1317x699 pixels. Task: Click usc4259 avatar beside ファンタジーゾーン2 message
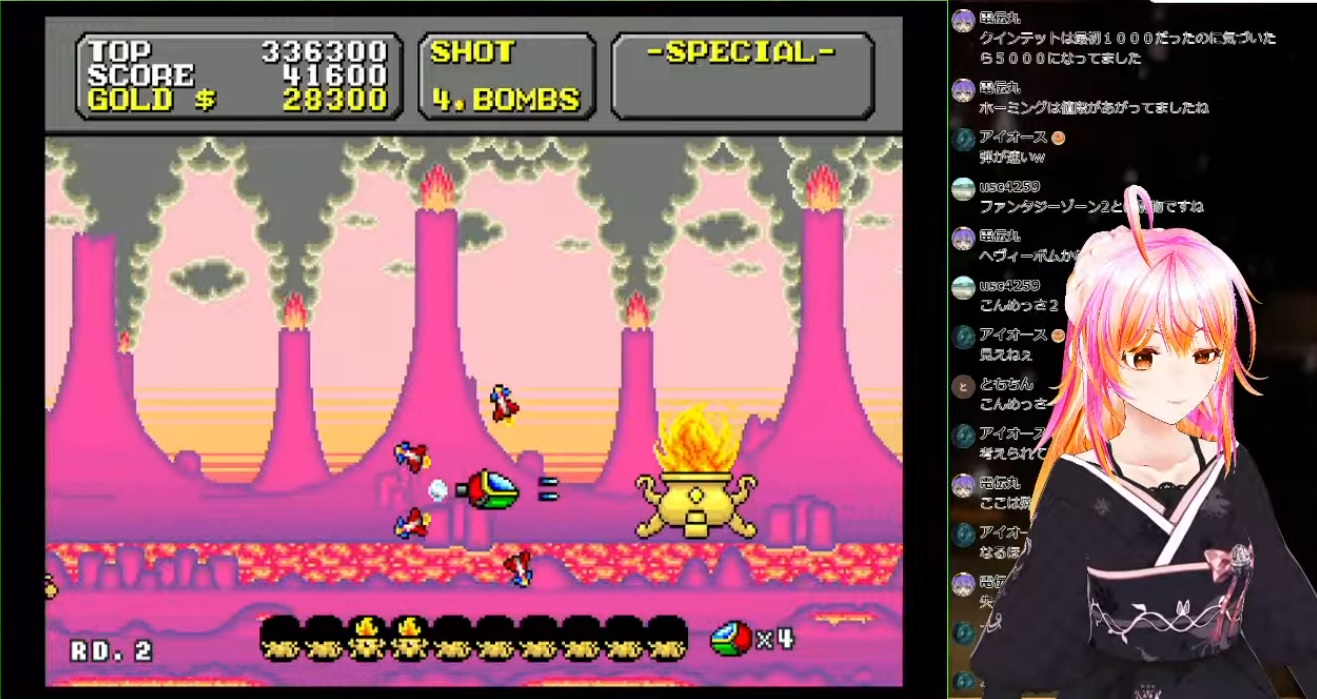[x=963, y=190]
